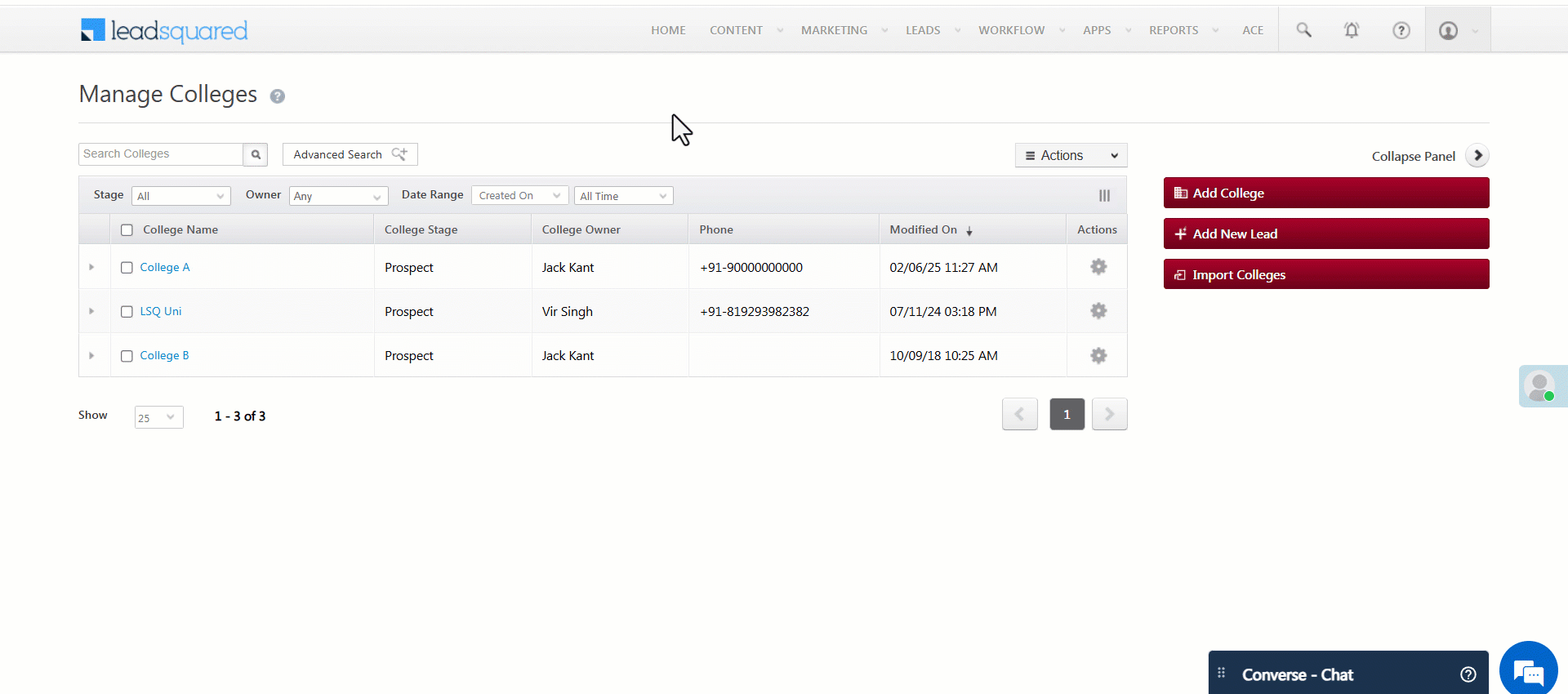The width and height of the screenshot is (1568, 694).
Task: Click the gear icon for College B row
Action: [x=1098, y=356]
